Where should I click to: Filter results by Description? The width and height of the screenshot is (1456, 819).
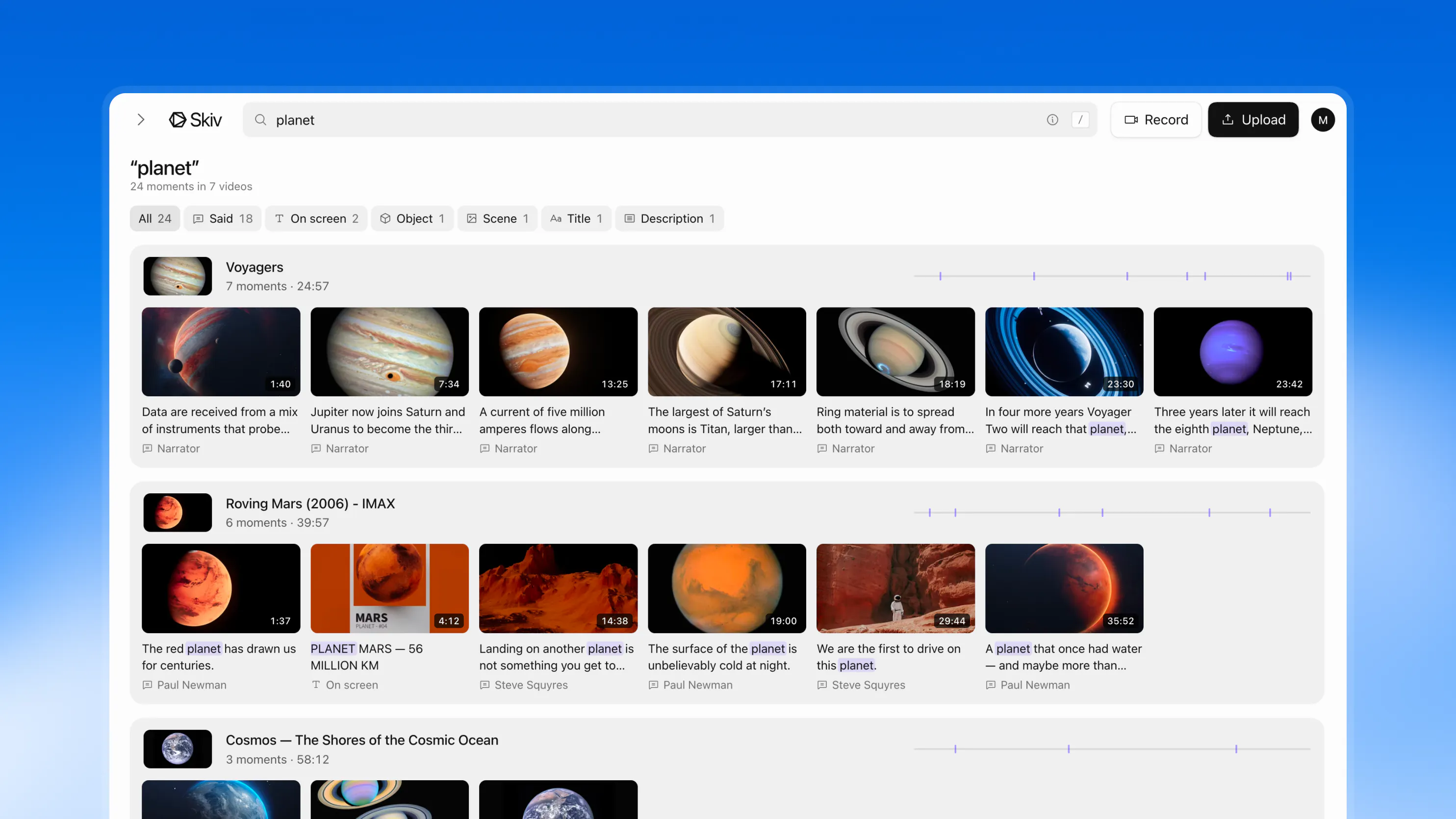(670, 219)
